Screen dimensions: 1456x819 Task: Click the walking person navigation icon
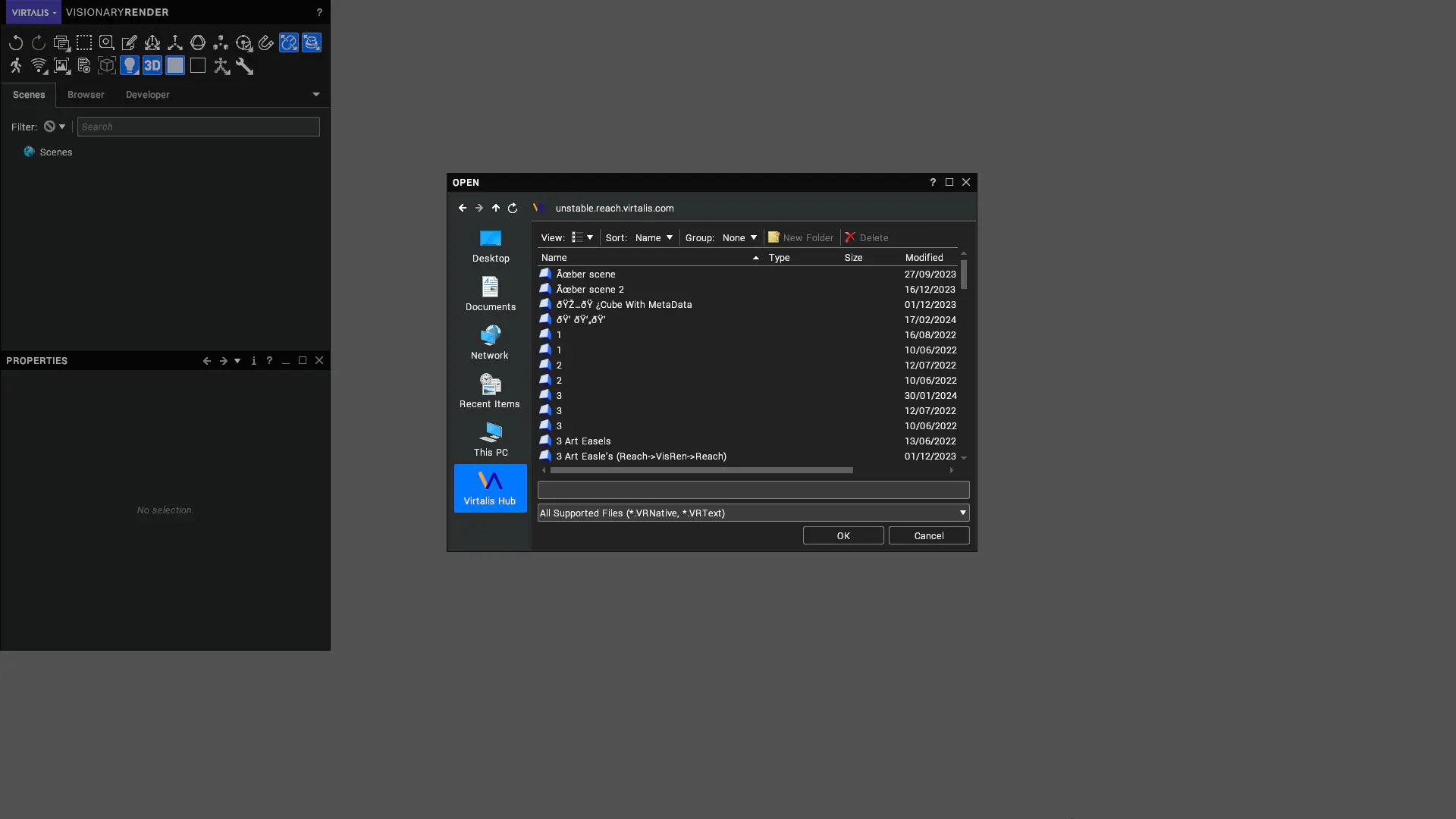pyautogui.click(x=16, y=66)
